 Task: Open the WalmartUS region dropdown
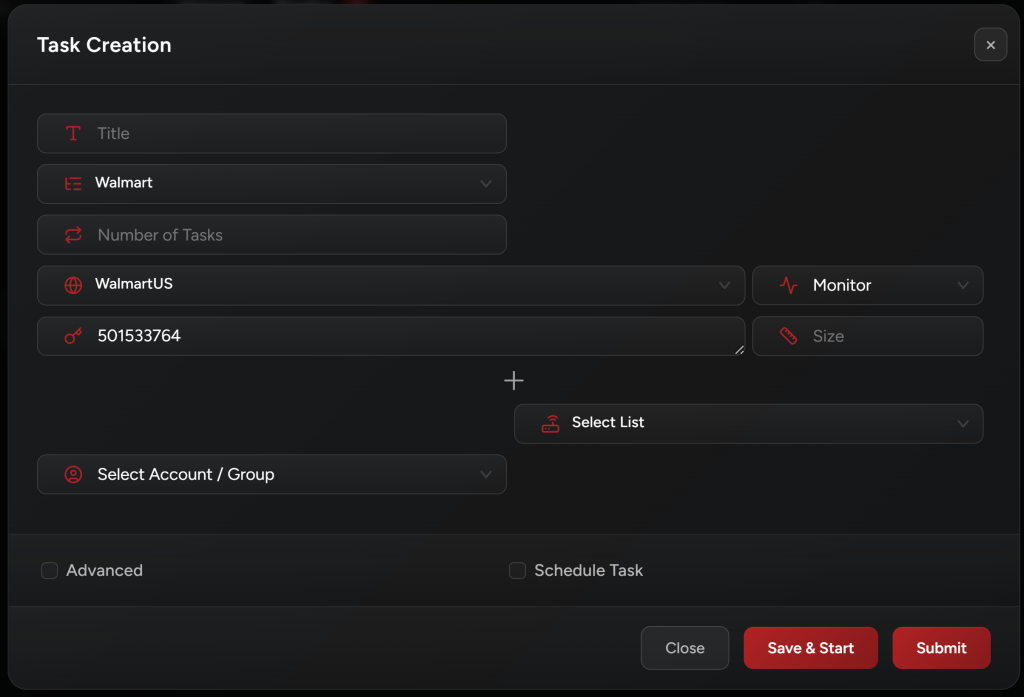pos(724,285)
